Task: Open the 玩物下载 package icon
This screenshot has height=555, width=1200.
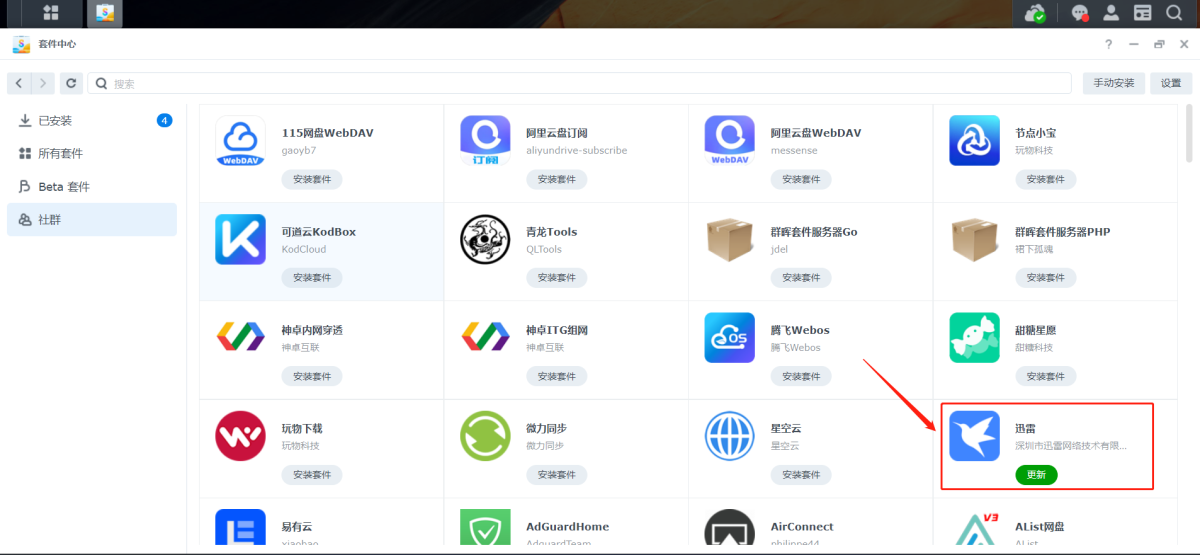Action: pos(240,436)
